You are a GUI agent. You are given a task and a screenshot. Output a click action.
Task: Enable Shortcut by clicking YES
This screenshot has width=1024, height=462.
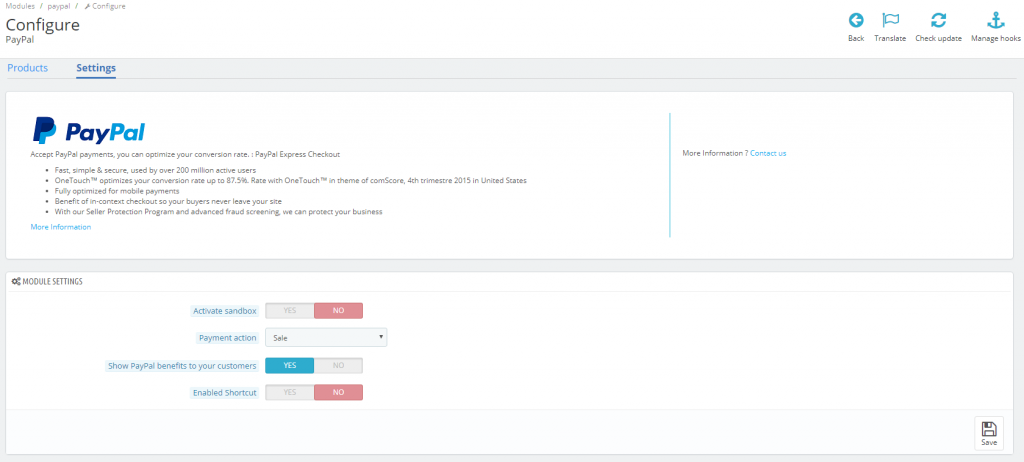click(290, 393)
